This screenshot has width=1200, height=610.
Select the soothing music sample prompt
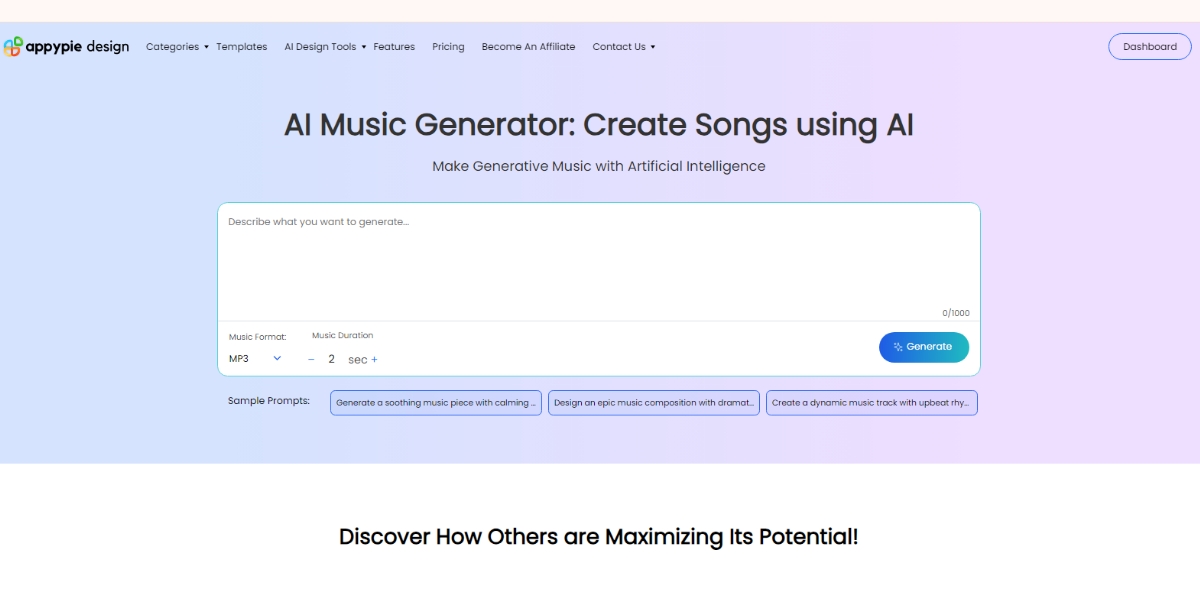click(435, 402)
